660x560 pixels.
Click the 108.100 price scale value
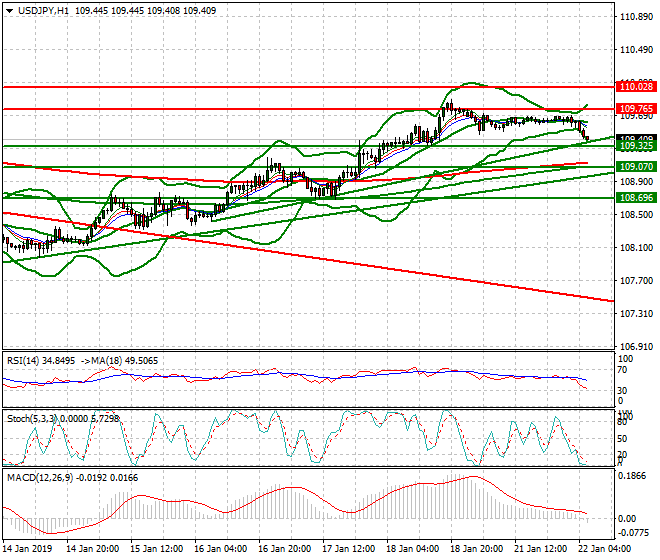click(x=636, y=248)
